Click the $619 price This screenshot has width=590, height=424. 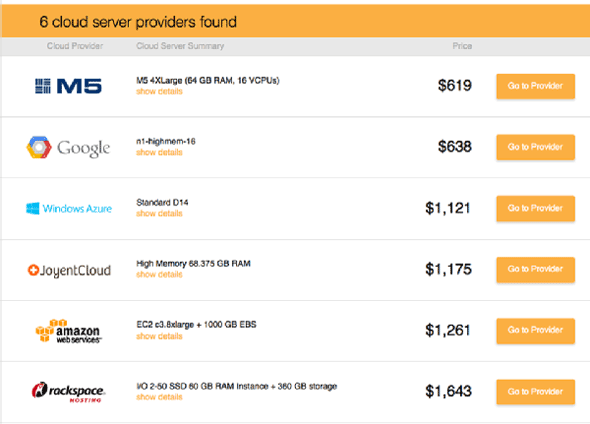(x=455, y=85)
